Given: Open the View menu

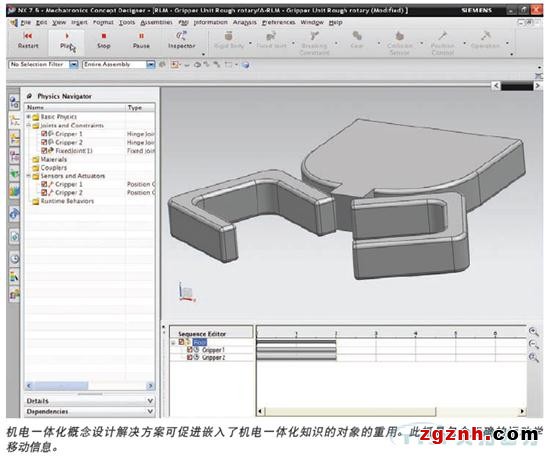Looking at the screenshot, I should pyautogui.click(x=59, y=22).
